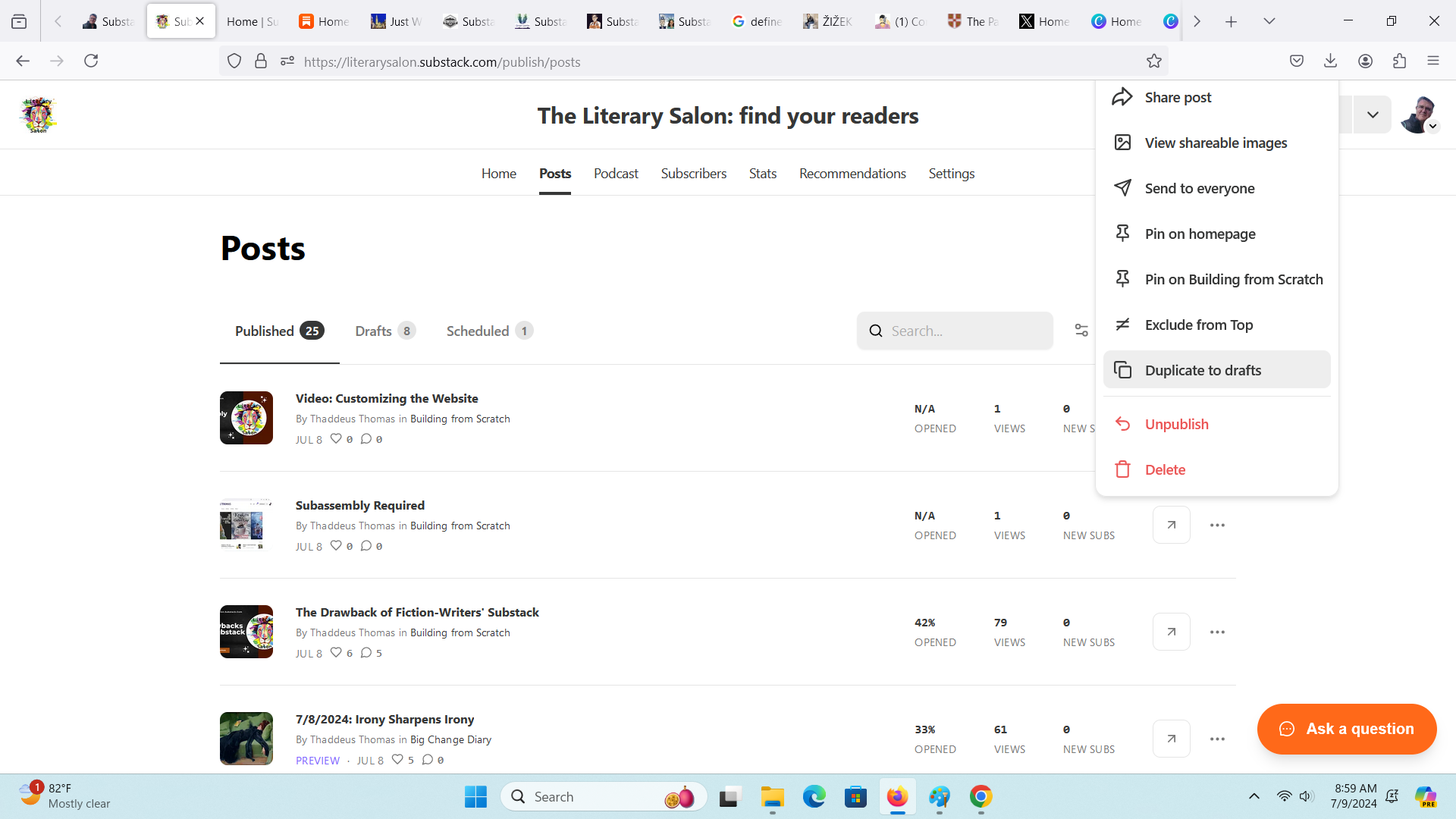Open three-dot menu for Drawback of Fiction-Writers' post
This screenshot has width=1456, height=819.
click(x=1217, y=632)
